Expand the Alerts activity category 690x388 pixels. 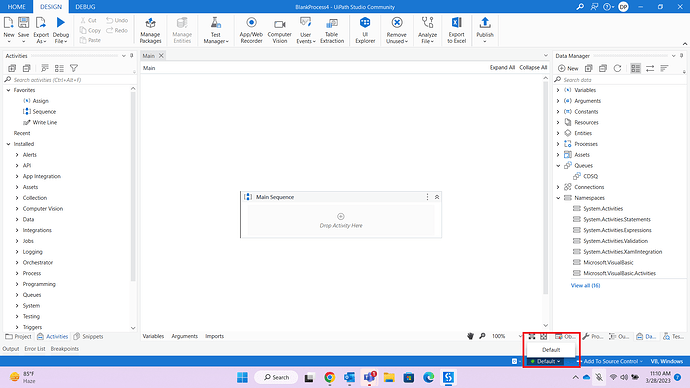[x=17, y=155]
